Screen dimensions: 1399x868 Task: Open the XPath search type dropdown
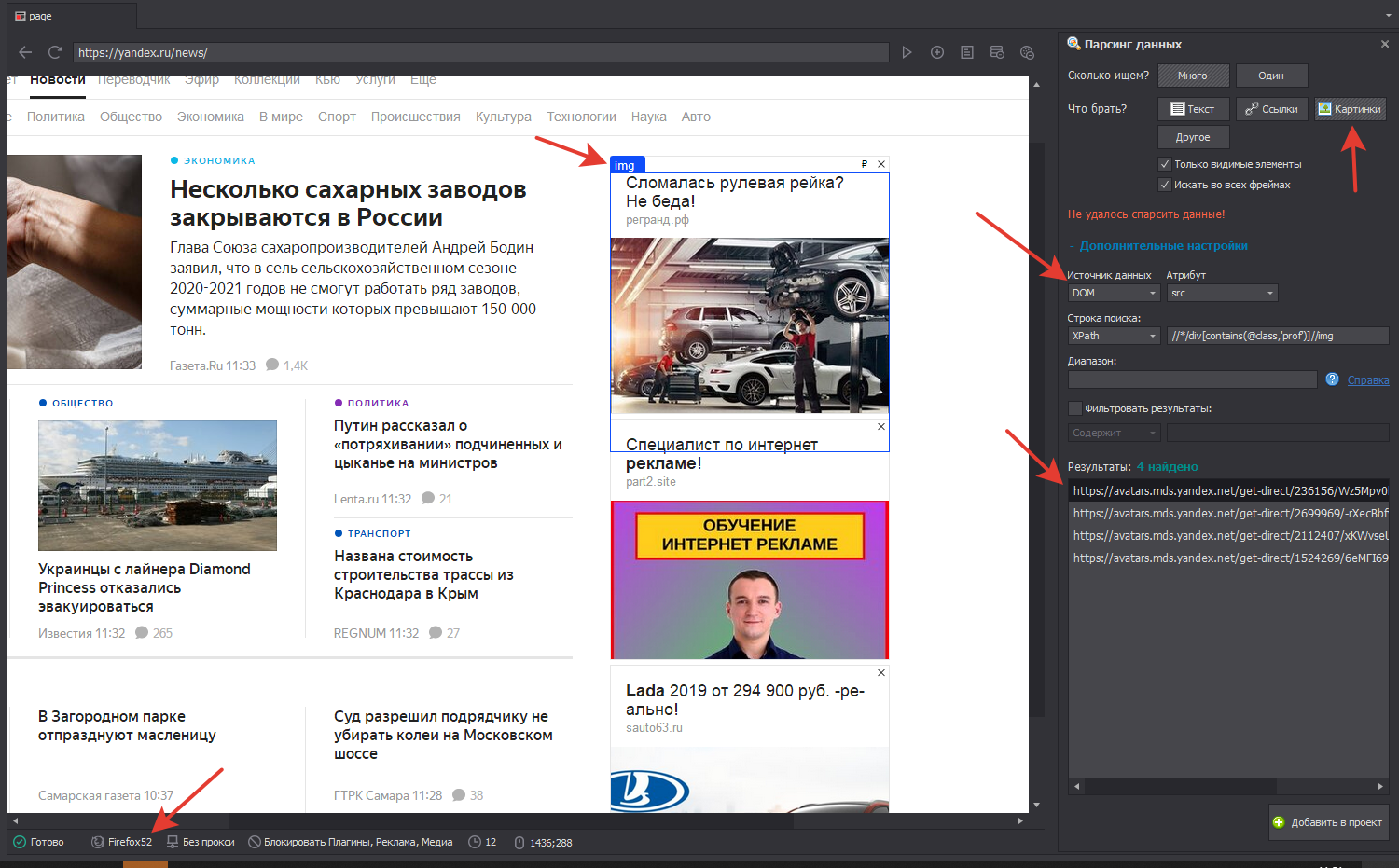(x=1114, y=336)
